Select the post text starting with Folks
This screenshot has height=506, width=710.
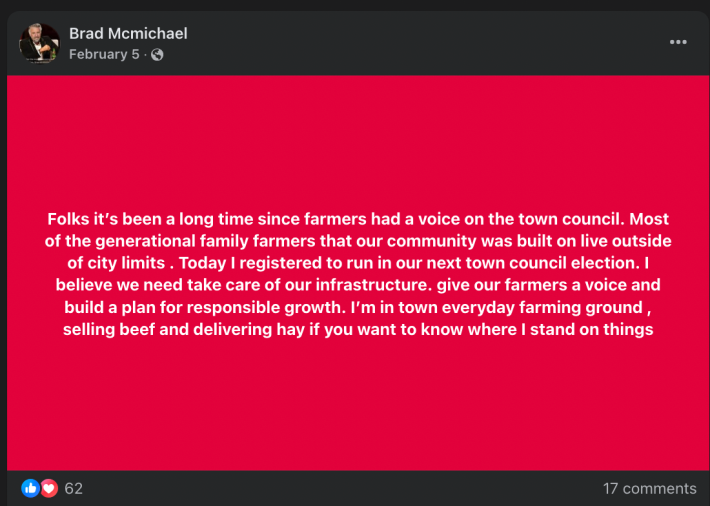(358, 274)
